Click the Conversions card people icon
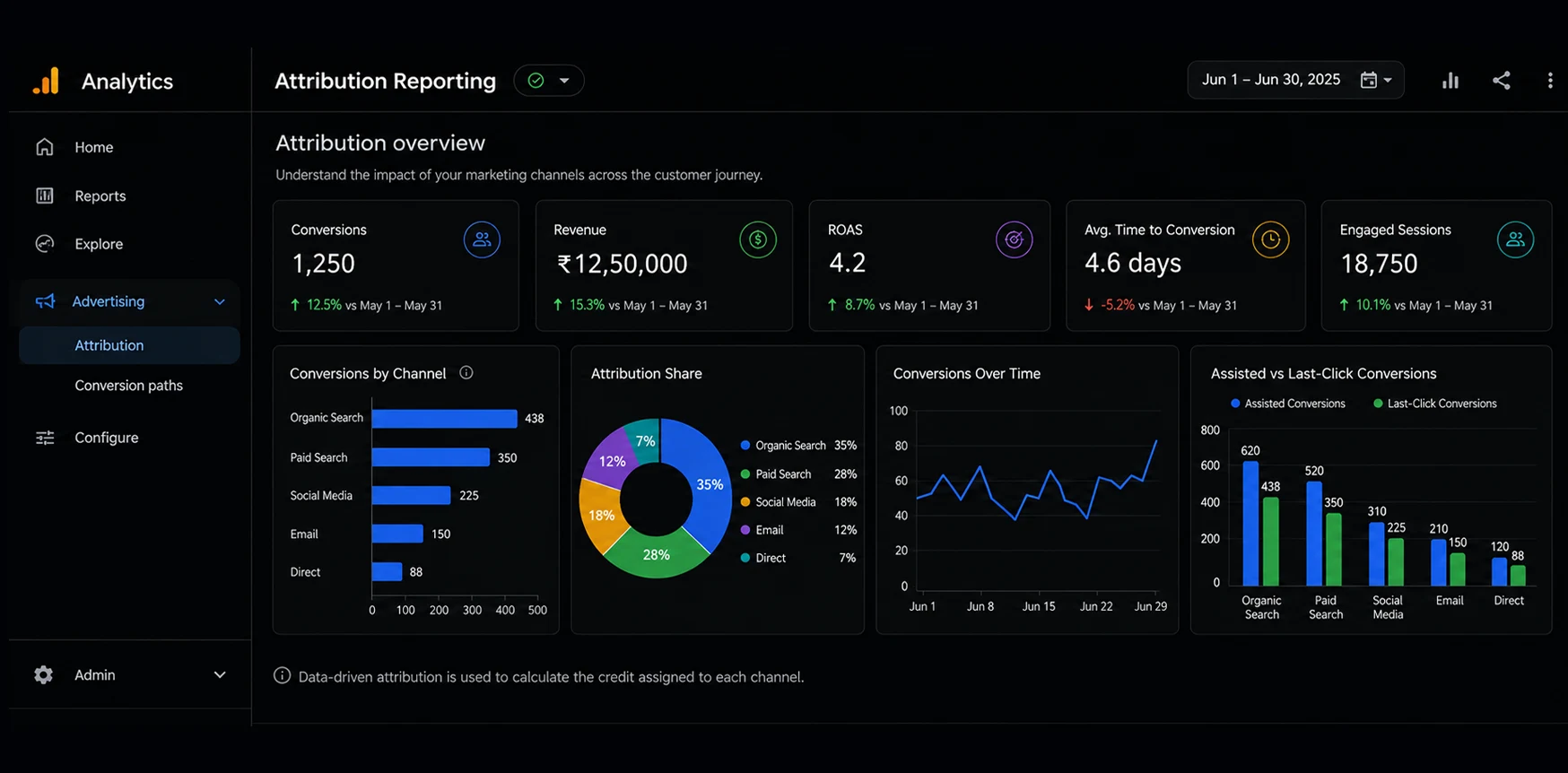The height and width of the screenshot is (773, 1568). coord(482,239)
